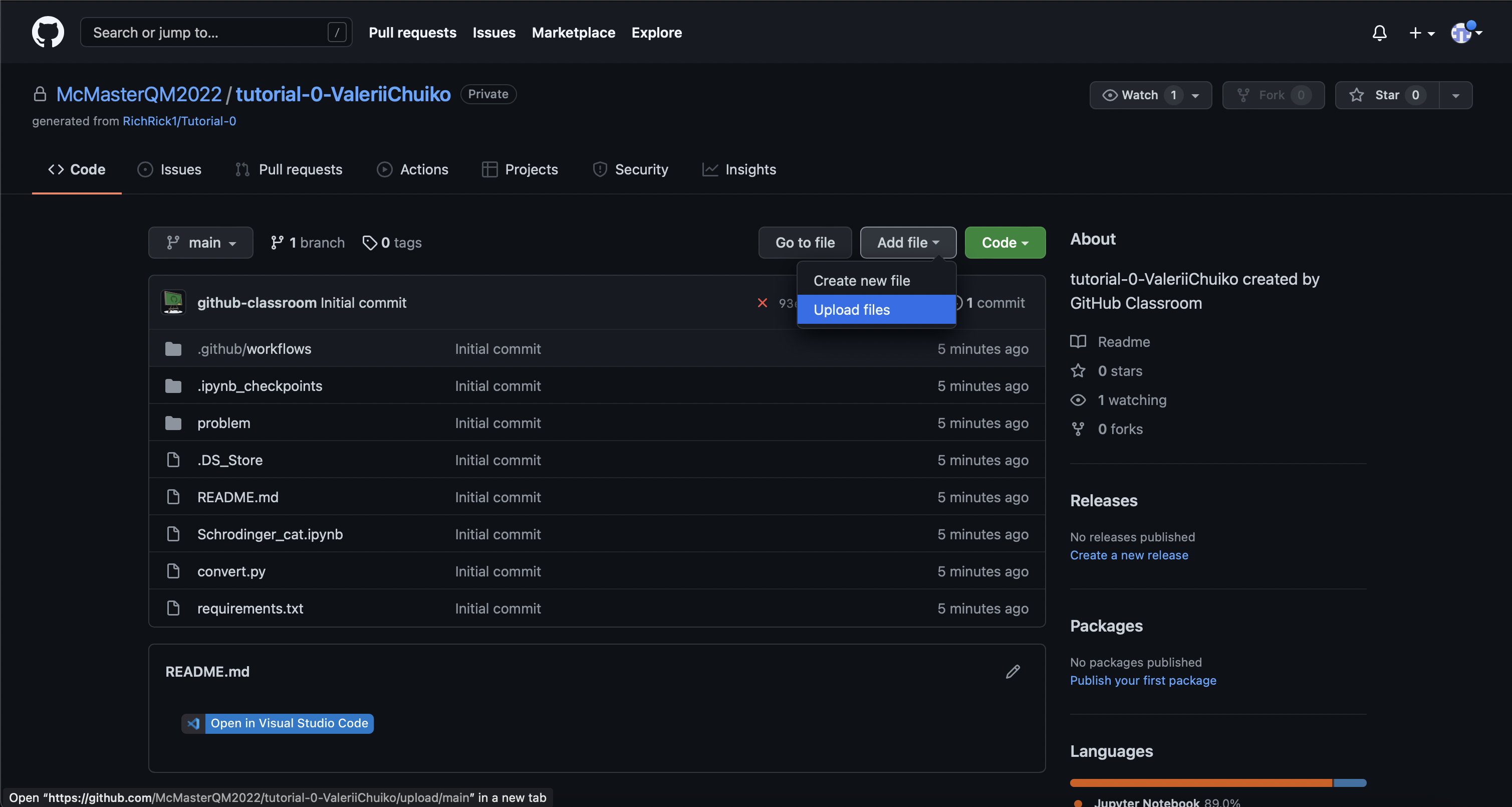The height and width of the screenshot is (807, 1512).
Task: Click the tag icon beside 0 tags
Action: tap(370, 243)
